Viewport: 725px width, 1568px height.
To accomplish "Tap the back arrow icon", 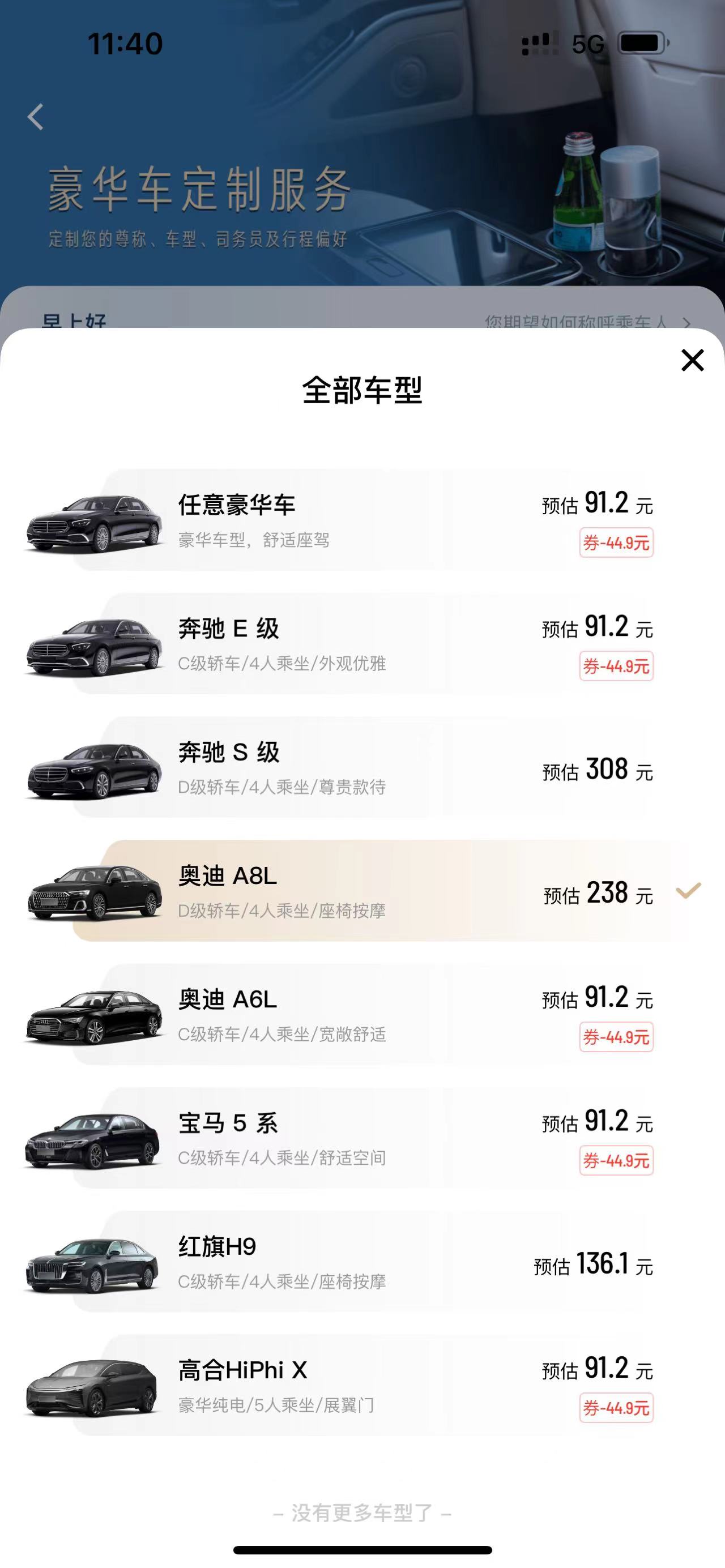I will pyautogui.click(x=36, y=117).
